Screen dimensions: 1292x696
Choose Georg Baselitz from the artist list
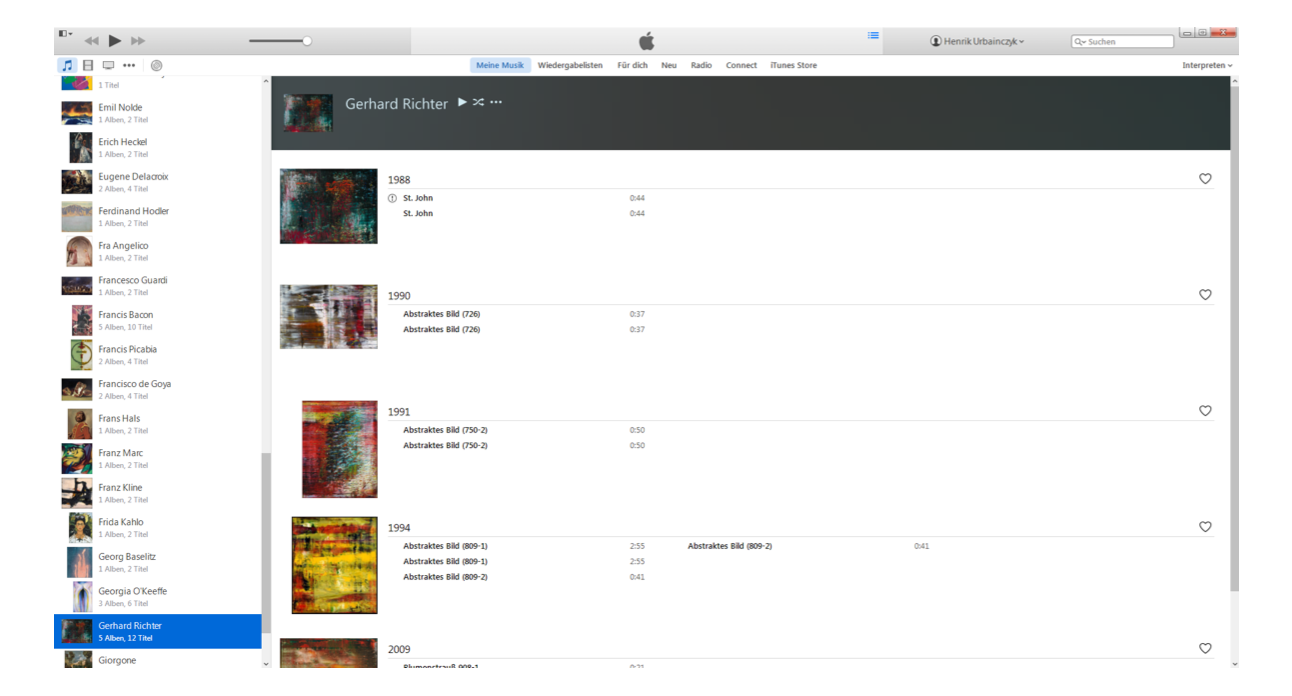click(x=158, y=562)
